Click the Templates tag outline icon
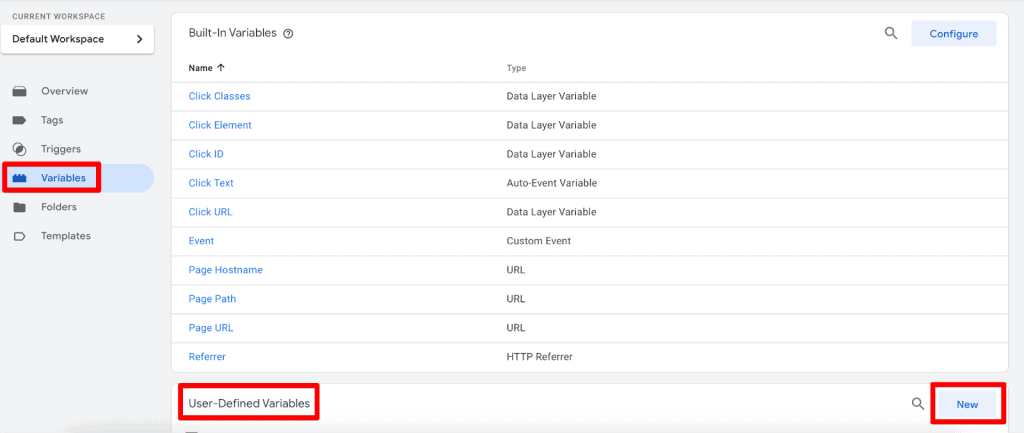The image size is (1024, 433). click(x=20, y=236)
